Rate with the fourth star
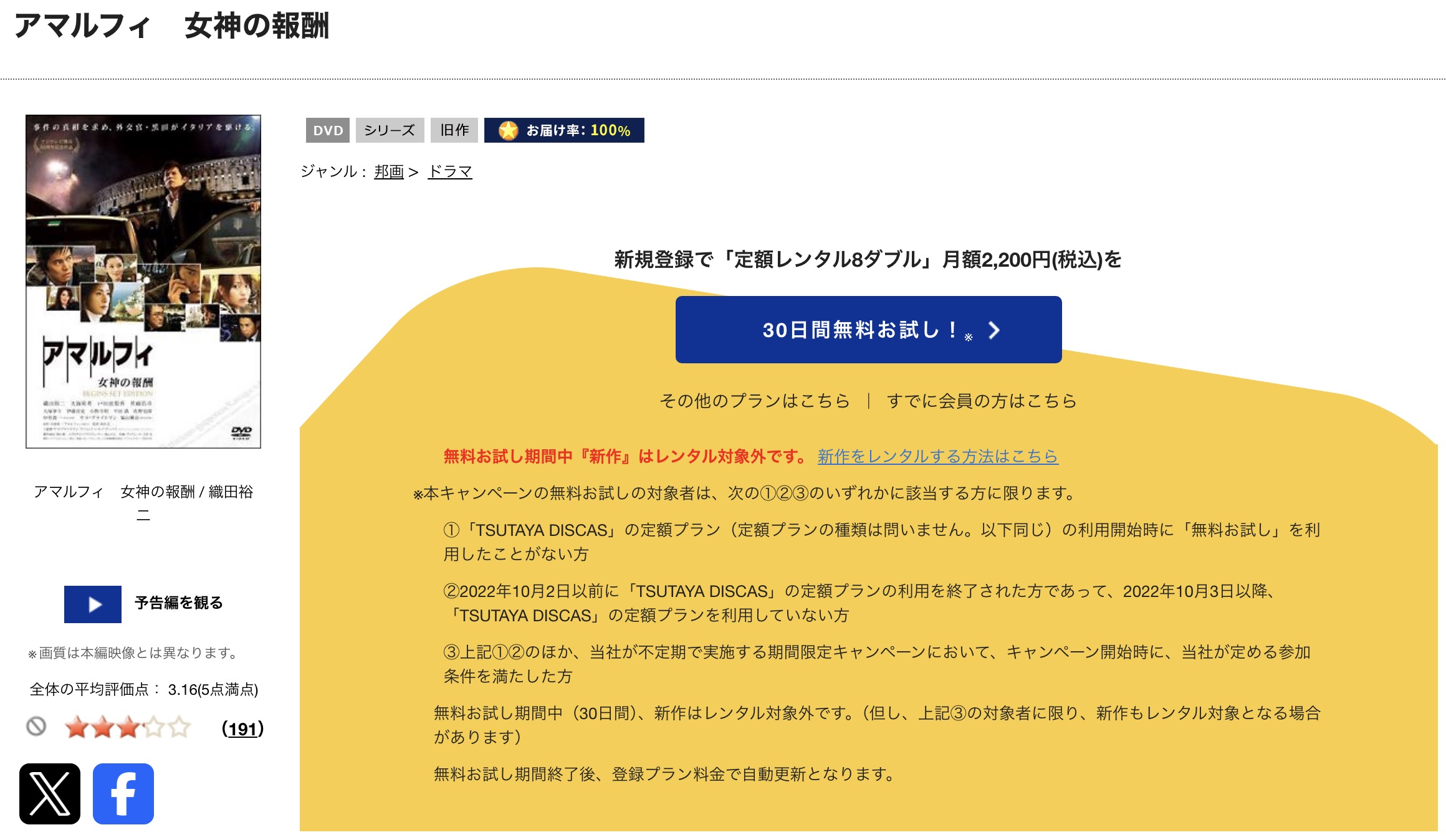Viewport: 1446px width, 840px height. point(153,727)
